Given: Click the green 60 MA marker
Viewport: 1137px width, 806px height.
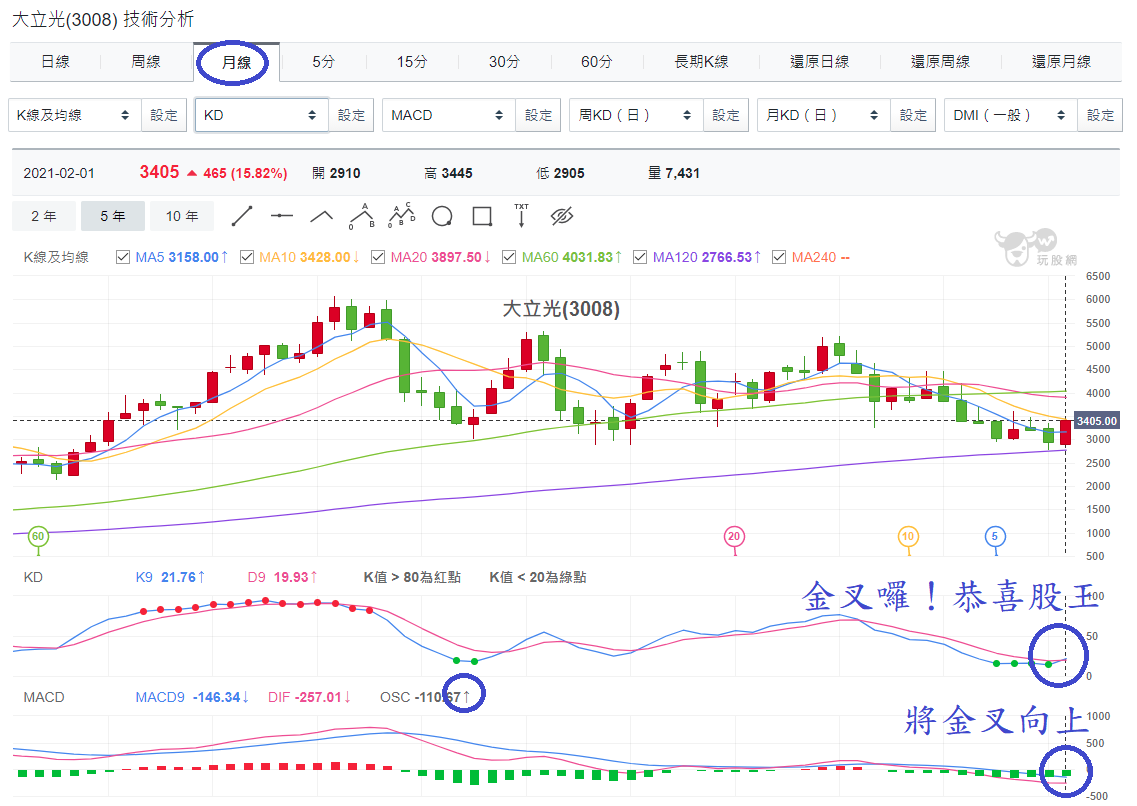Looking at the screenshot, I should 38,536.
